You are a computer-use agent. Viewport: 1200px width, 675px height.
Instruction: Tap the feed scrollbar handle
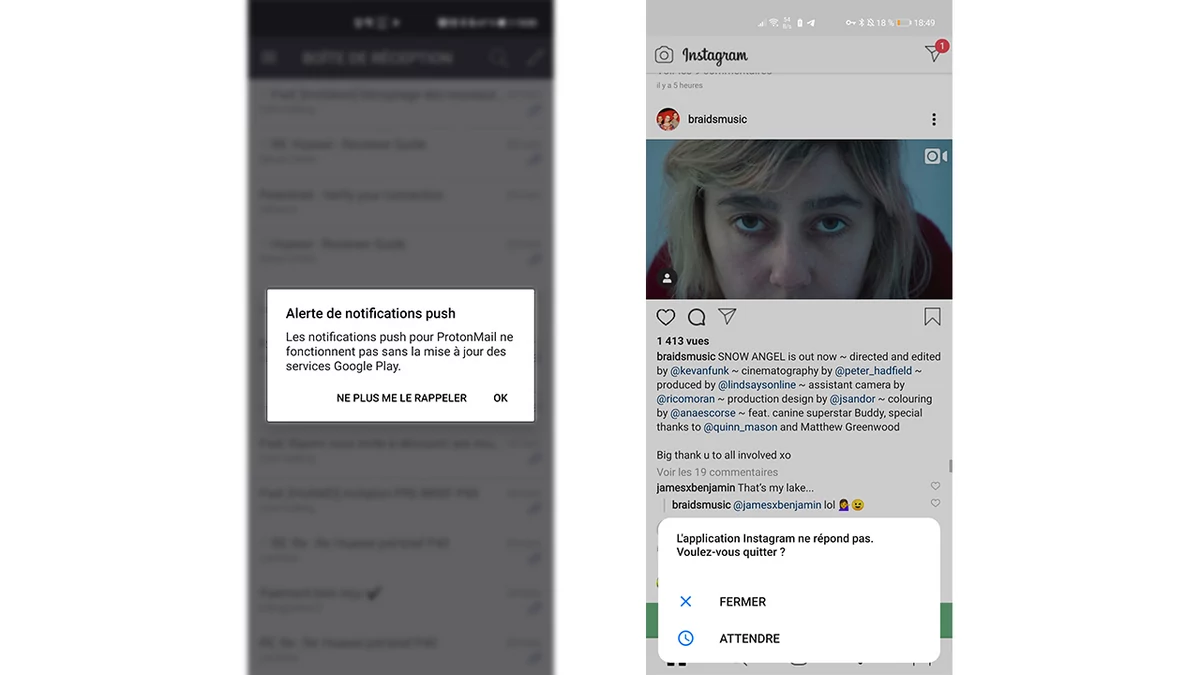coord(950,466)
